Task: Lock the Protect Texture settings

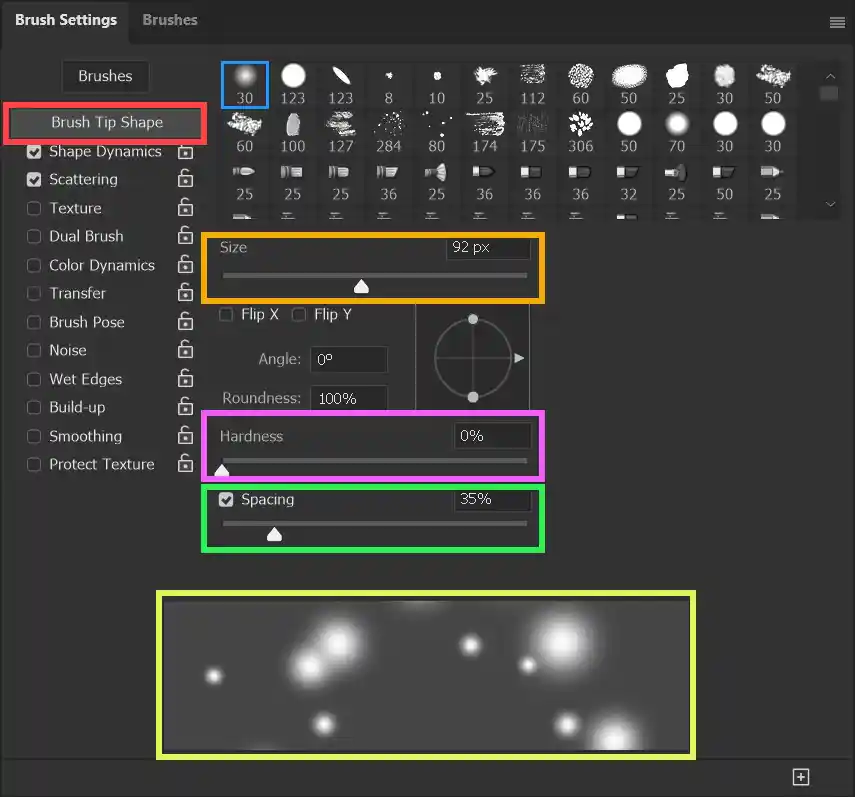Action: (x=185, y=464)
